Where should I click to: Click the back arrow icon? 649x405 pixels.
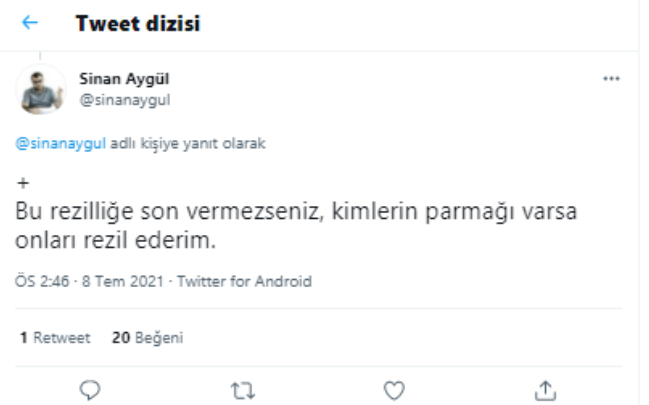coord(30,23)
